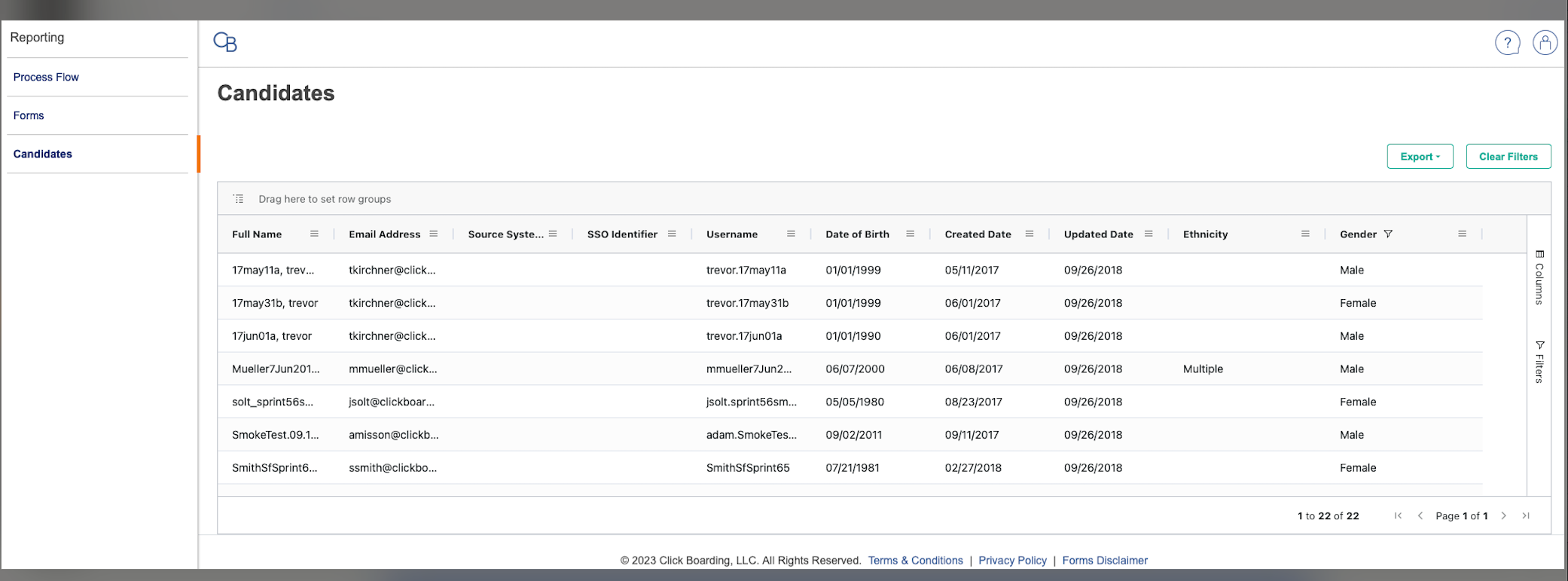Select Candidates in the Reporting sidebar

[43, 154]
